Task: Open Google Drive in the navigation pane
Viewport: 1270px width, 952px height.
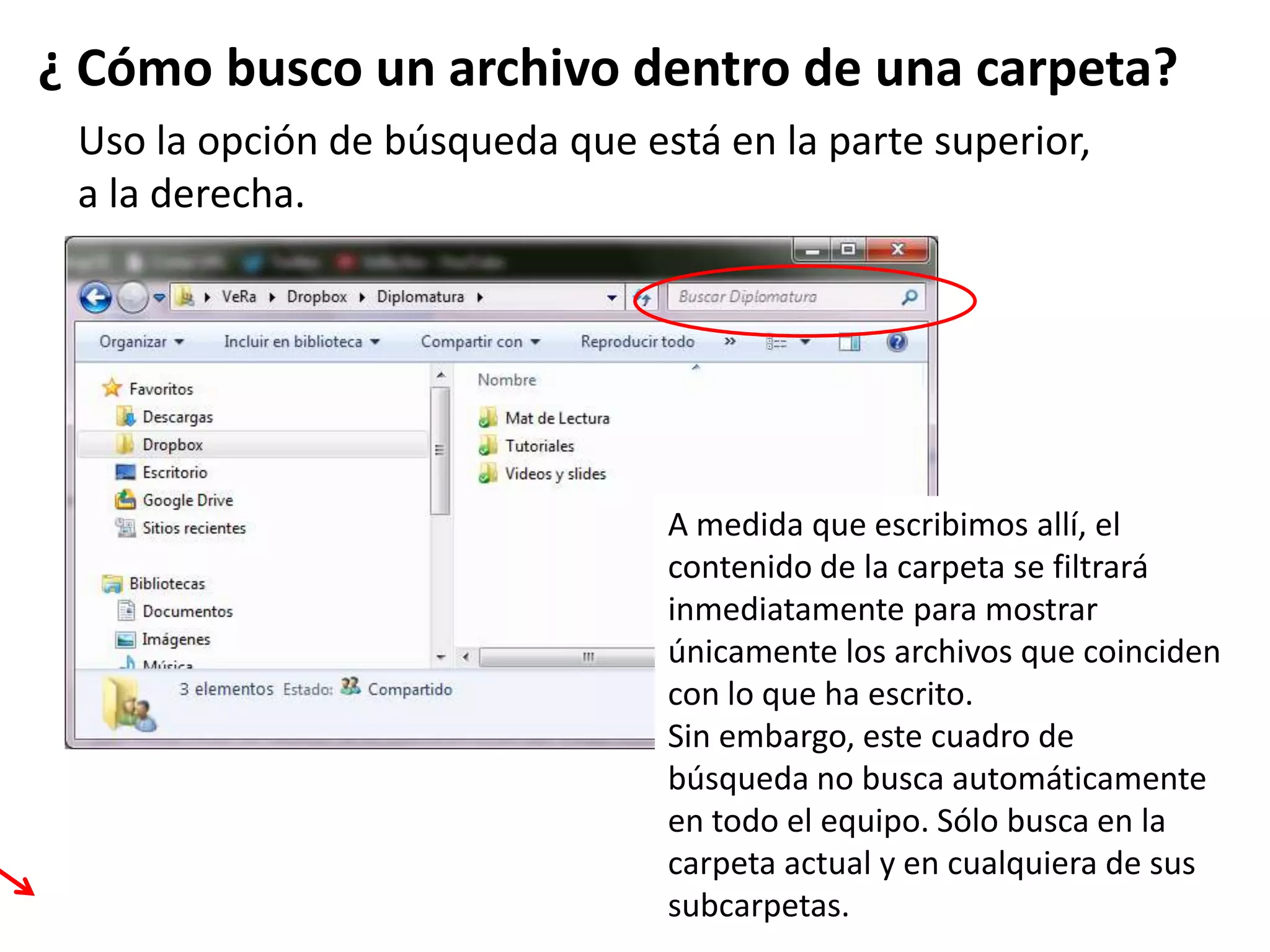Action: tap(188, 500)
